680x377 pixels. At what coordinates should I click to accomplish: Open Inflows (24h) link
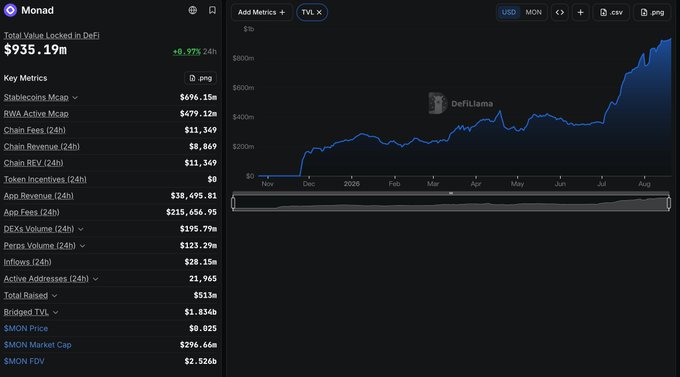pos(27,262)
